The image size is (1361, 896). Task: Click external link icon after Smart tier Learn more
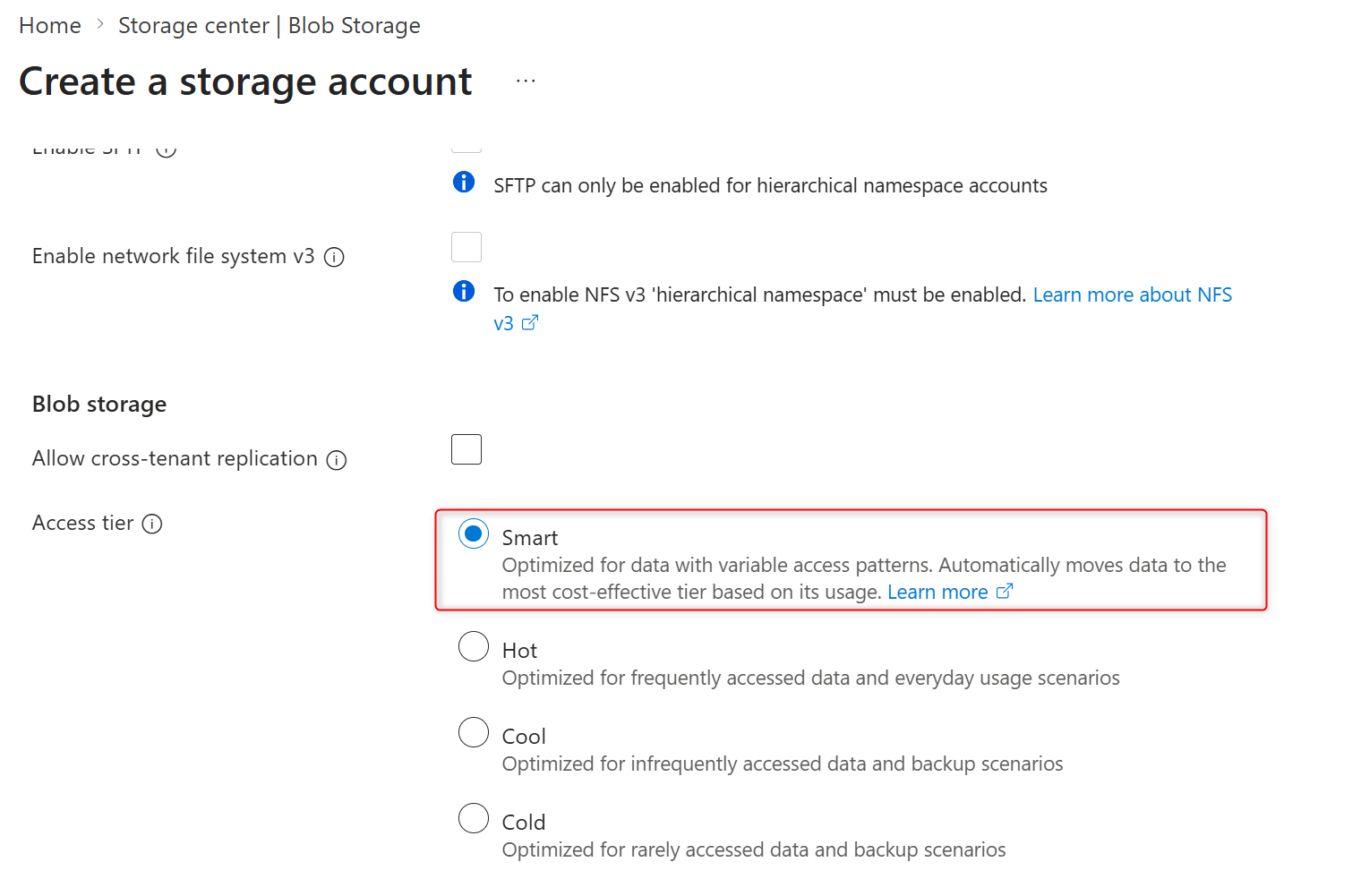[1005, 592]
